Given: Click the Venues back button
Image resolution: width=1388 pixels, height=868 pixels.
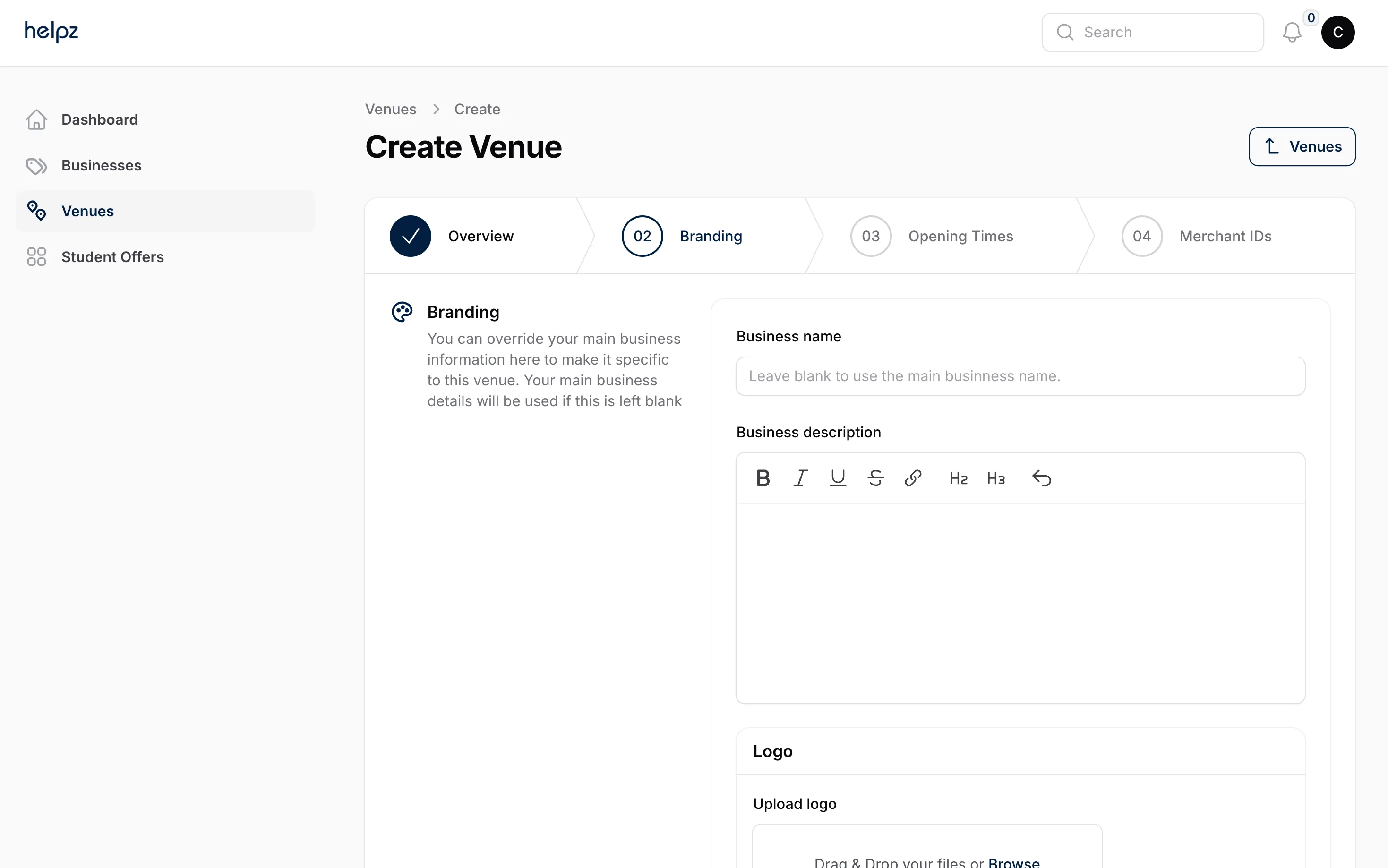Looking at the screenshot, I should [1302, 146].
